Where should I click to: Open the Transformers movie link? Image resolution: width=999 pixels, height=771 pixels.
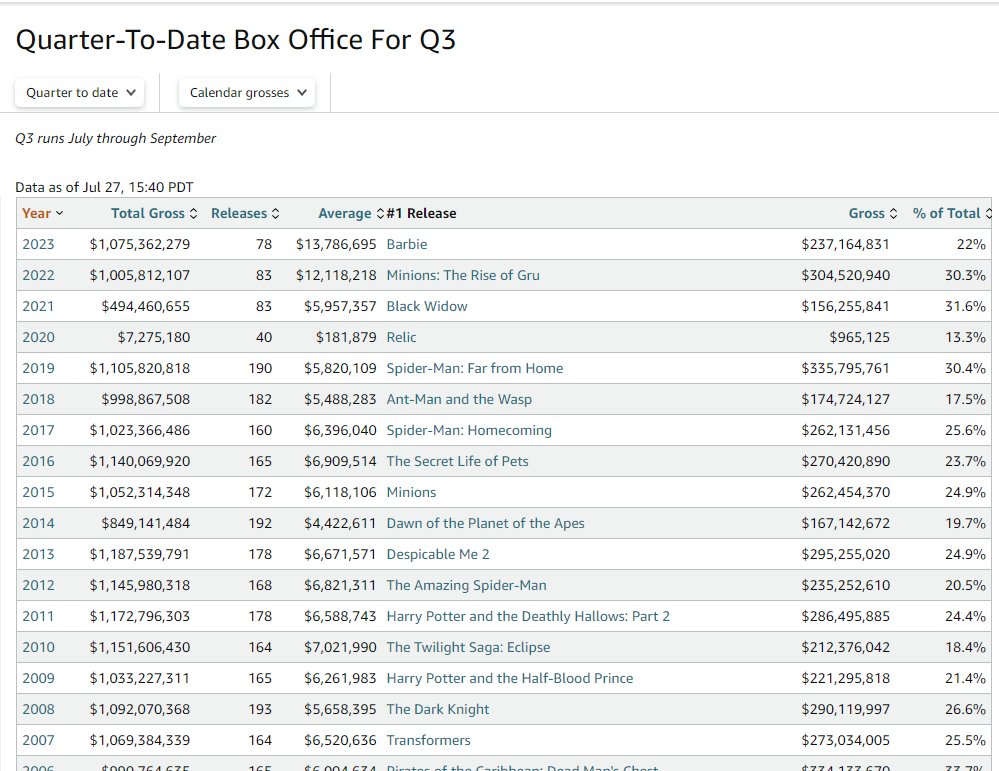pos(428,740)
